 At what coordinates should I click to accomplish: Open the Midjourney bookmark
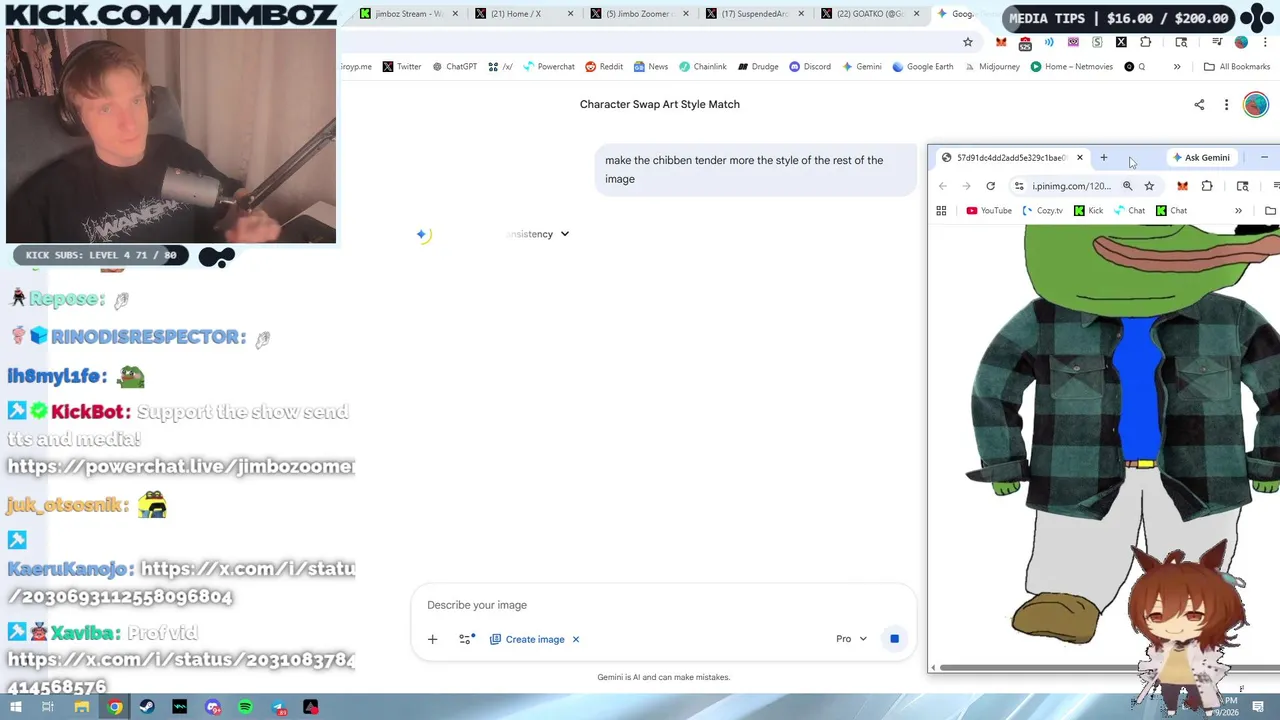click(992, 67)
